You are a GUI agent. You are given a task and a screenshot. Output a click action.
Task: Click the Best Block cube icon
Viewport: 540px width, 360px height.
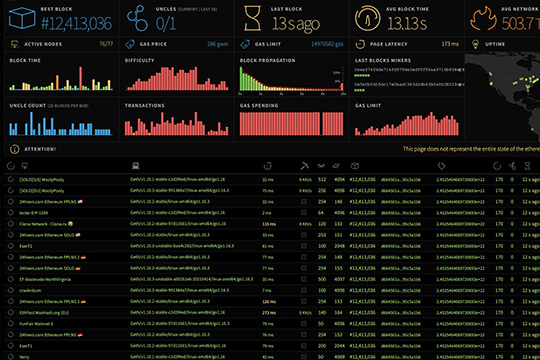click(x=22, y=18)
